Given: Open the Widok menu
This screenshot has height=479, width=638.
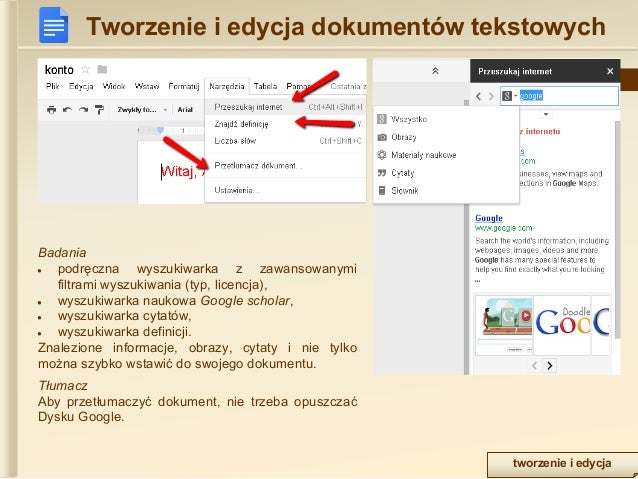Looking at the screenshot, I should 114,86.
